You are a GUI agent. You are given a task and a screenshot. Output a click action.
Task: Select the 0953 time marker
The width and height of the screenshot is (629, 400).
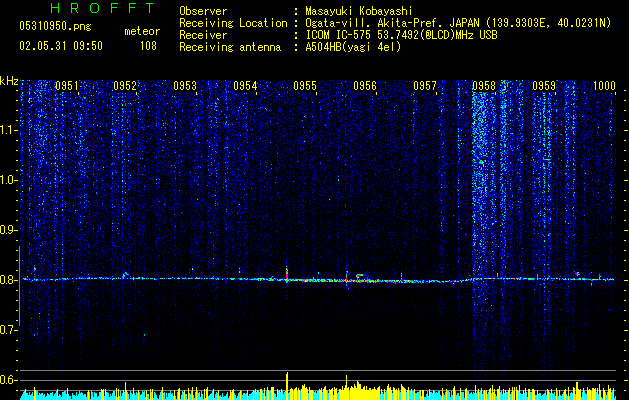coord(185,85)
